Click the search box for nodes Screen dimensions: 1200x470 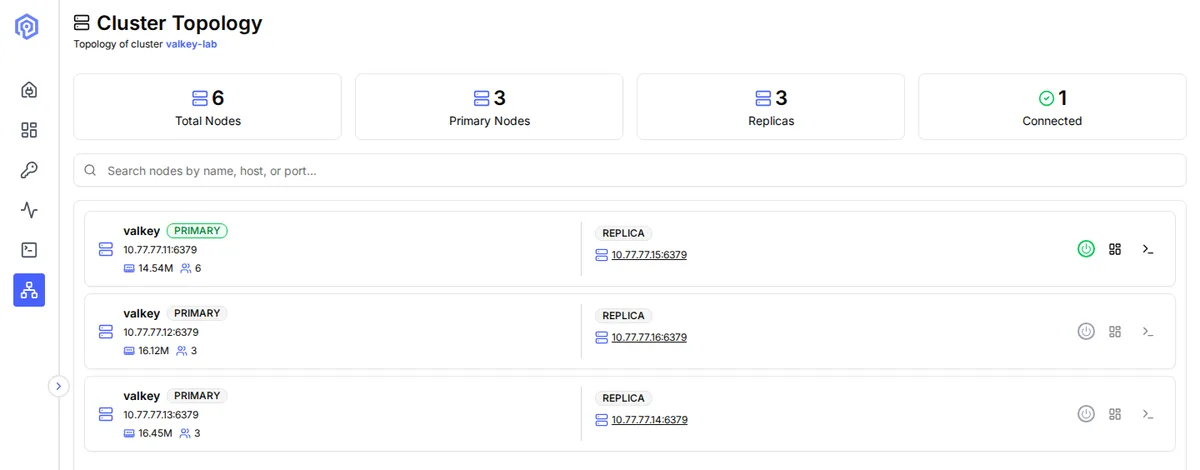pos(630,170)
